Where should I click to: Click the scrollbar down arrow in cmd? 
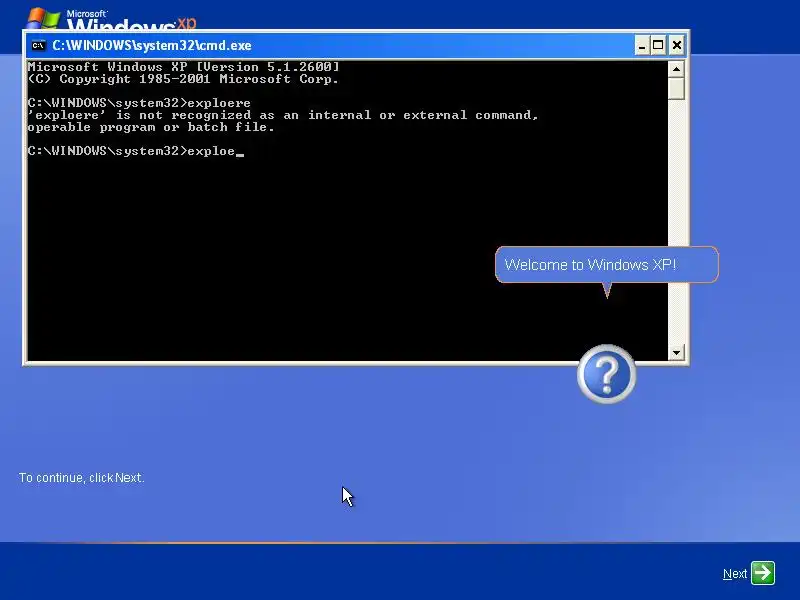(676, 353)
